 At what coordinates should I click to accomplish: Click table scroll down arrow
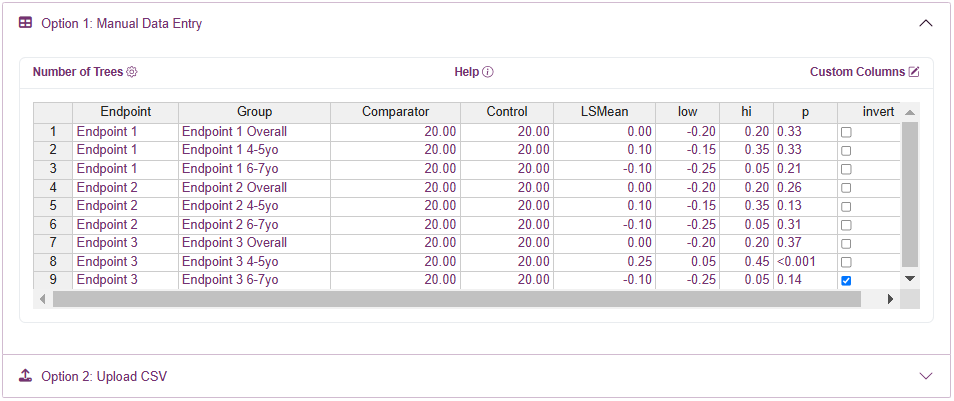point(910,278)
